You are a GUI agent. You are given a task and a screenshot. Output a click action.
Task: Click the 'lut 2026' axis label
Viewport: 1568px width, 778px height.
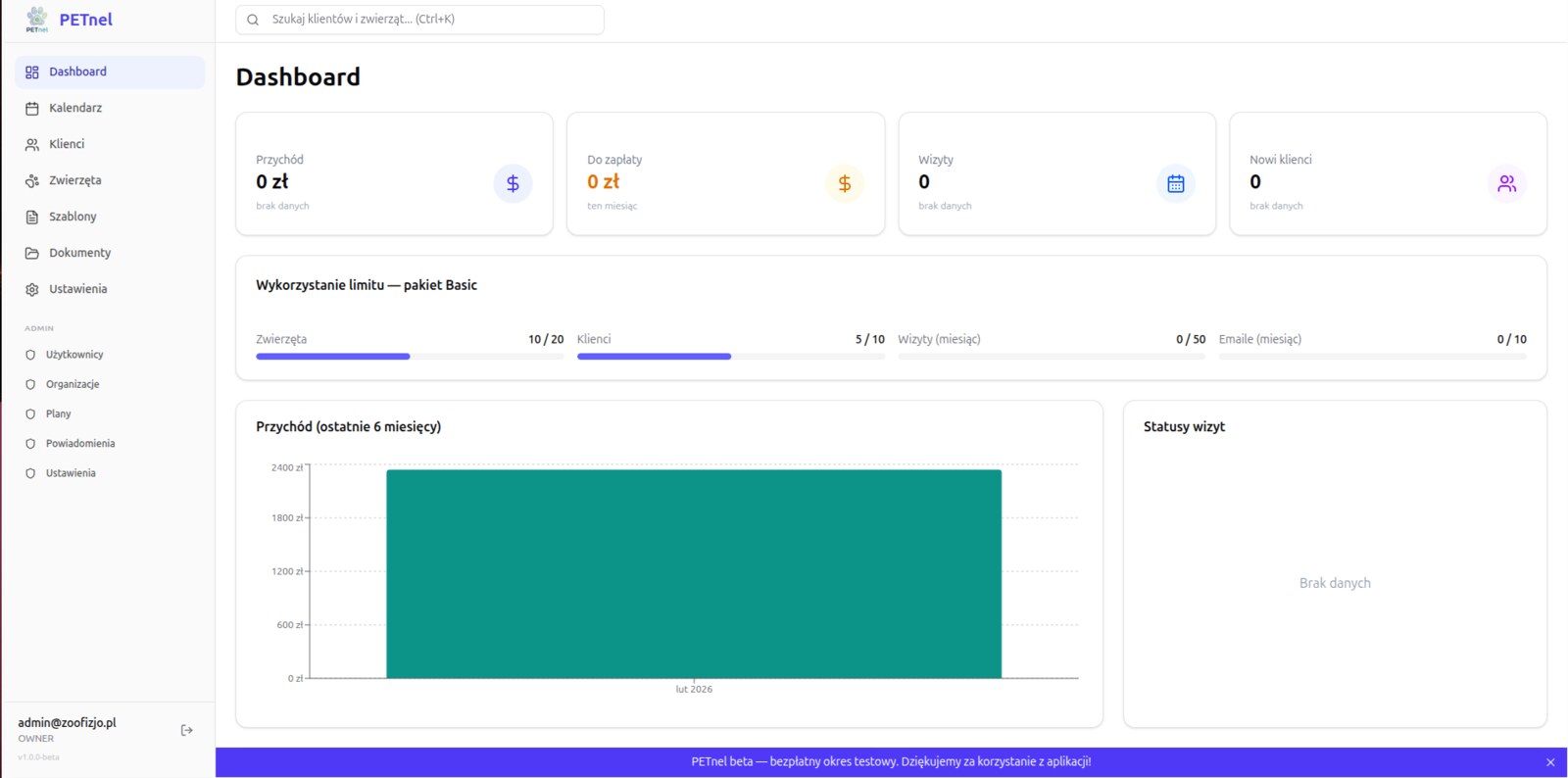(x=694, y=690)
